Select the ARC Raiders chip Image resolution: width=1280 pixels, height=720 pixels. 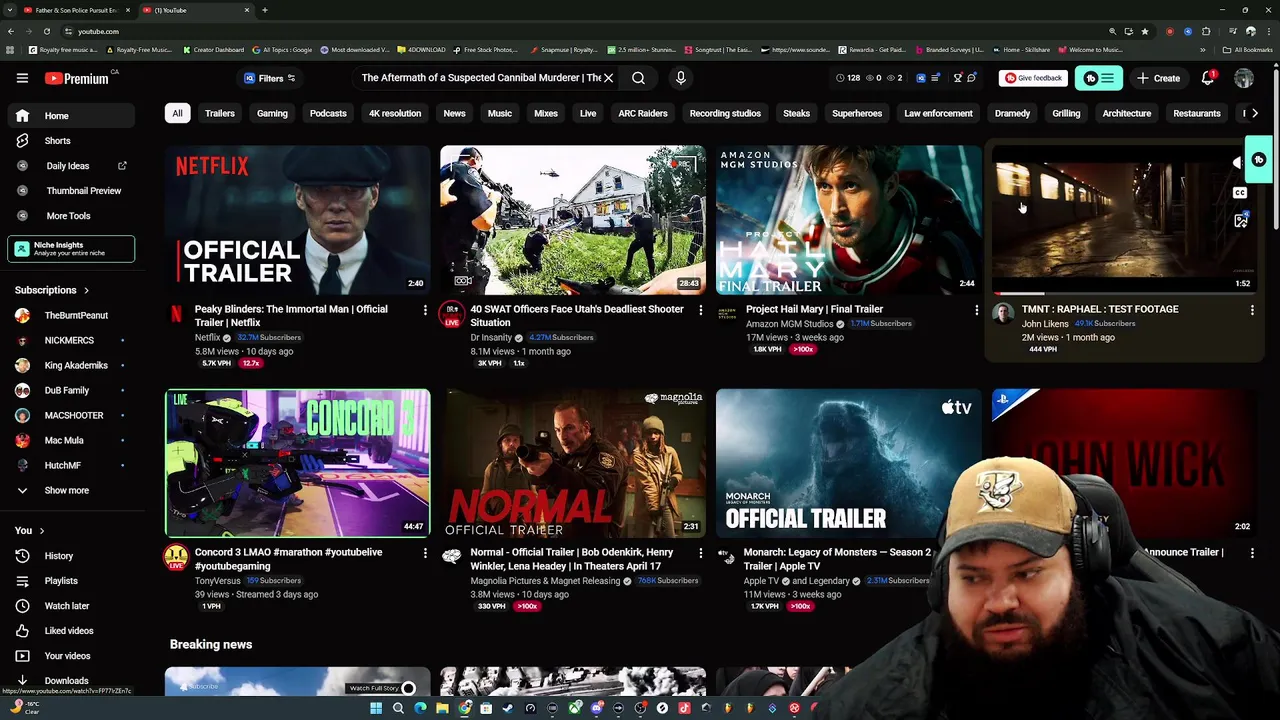(643, 113)
